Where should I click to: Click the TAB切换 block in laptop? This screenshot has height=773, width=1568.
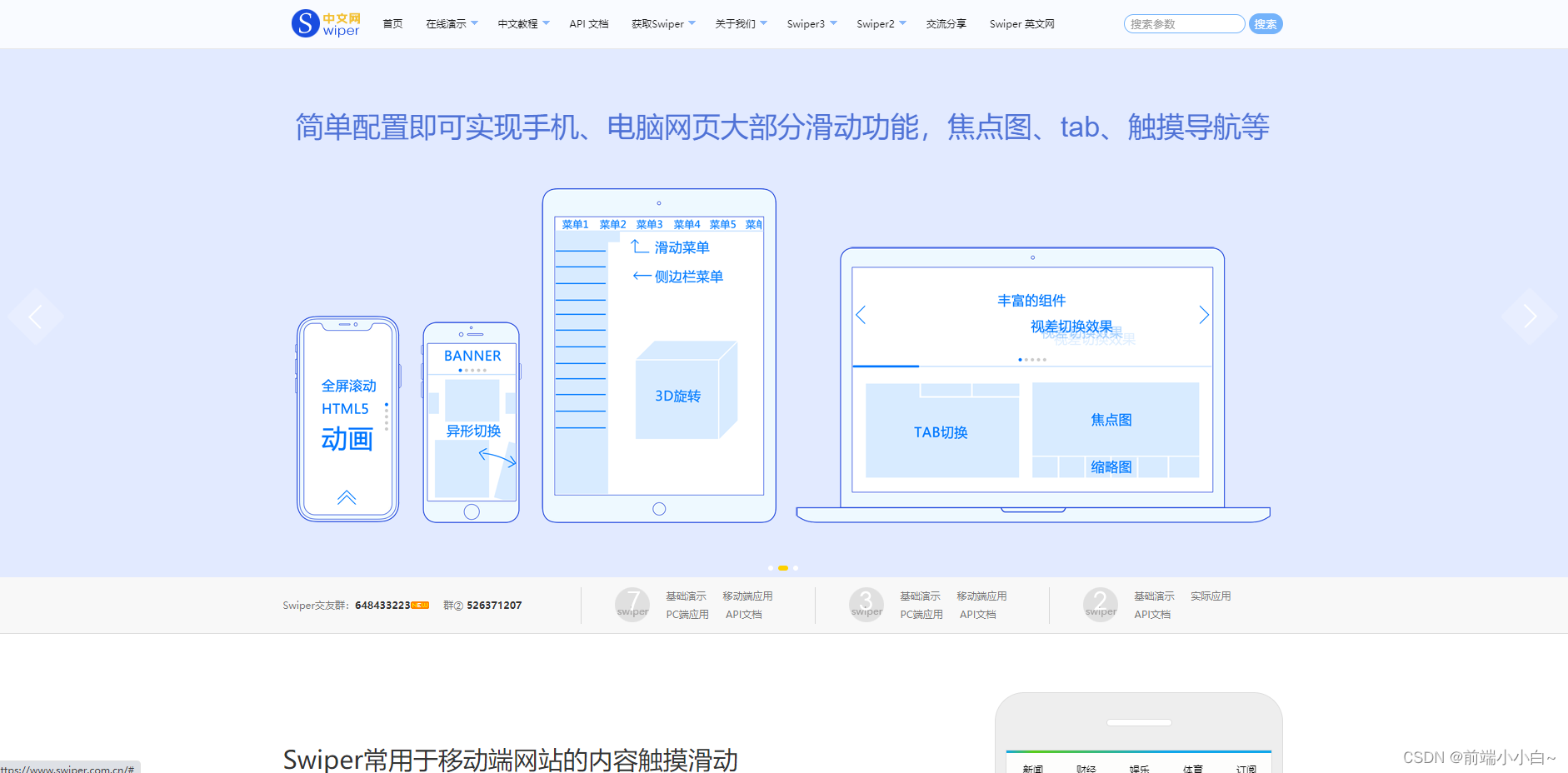click(x=942, y=431)
